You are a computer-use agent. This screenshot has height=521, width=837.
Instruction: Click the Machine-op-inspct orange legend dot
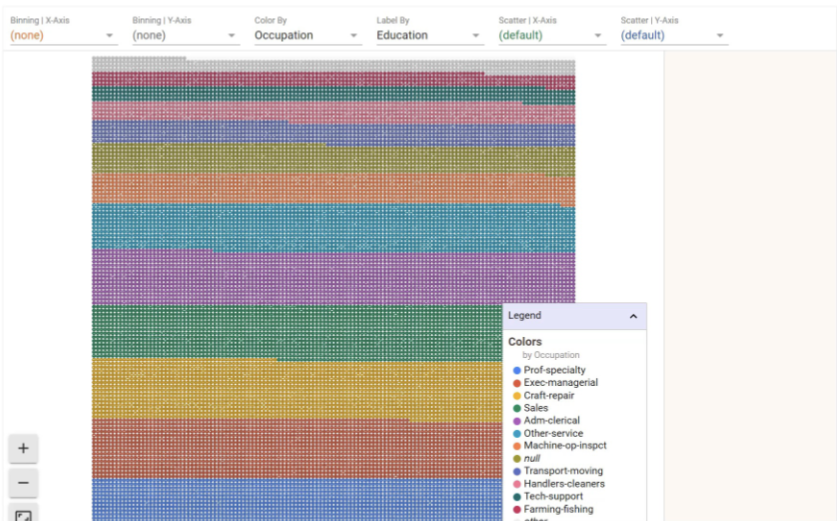click(517, 446)
